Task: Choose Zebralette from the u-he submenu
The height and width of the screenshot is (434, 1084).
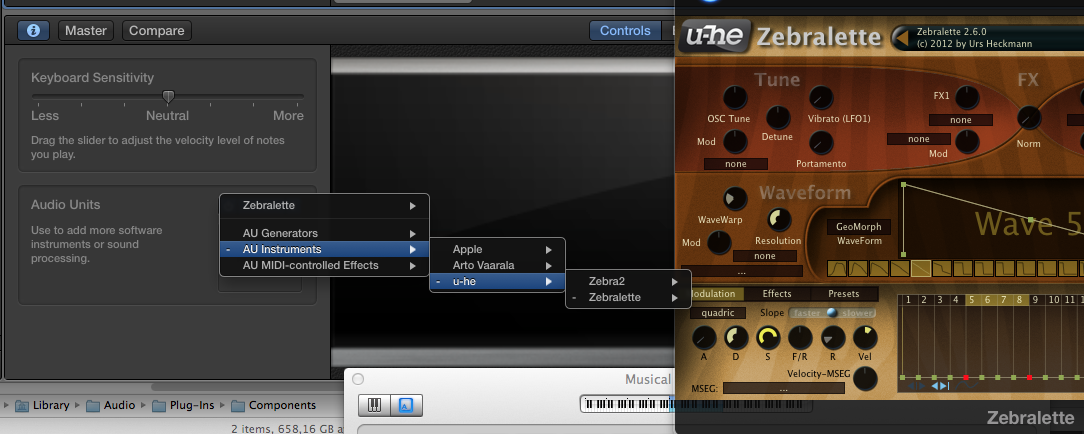Action: (x=628, y=297)
